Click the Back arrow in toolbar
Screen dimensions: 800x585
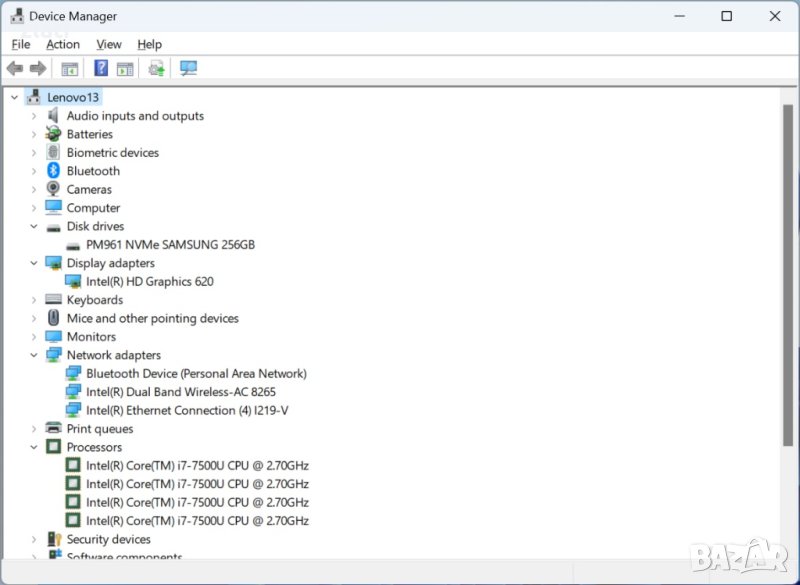click(14, 68)
